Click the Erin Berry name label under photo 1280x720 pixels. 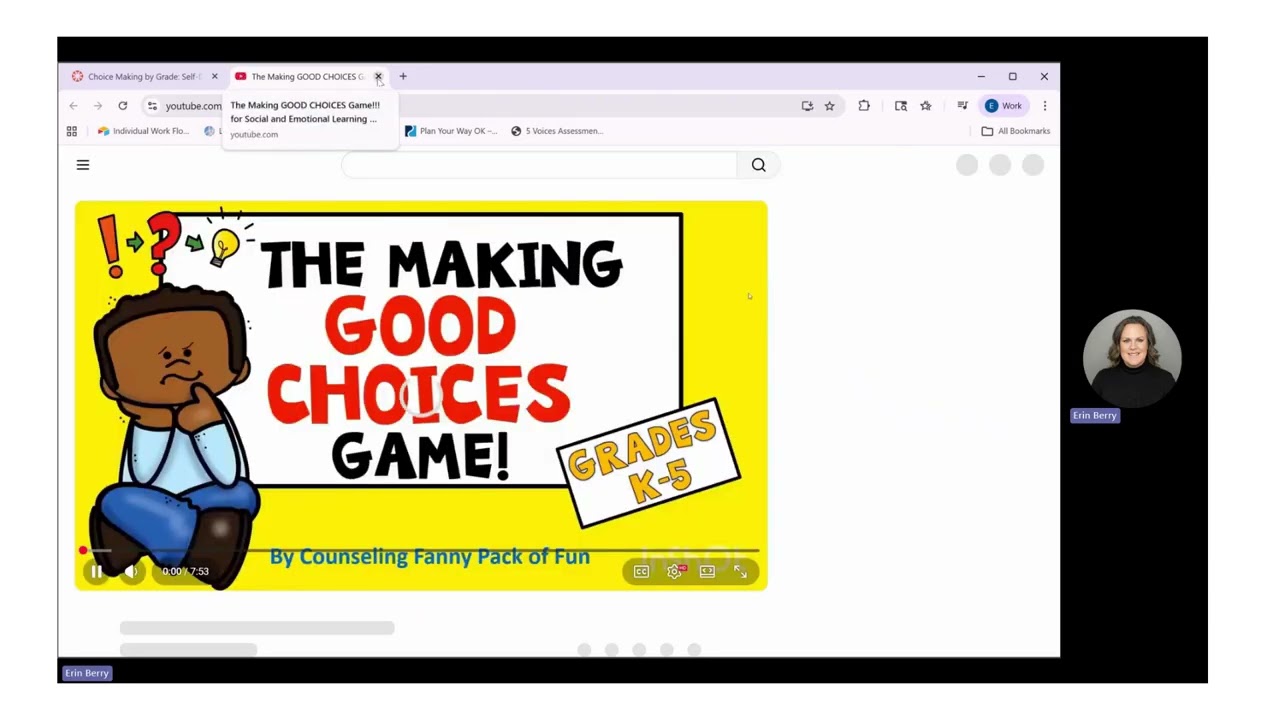tap(1095, 415)
